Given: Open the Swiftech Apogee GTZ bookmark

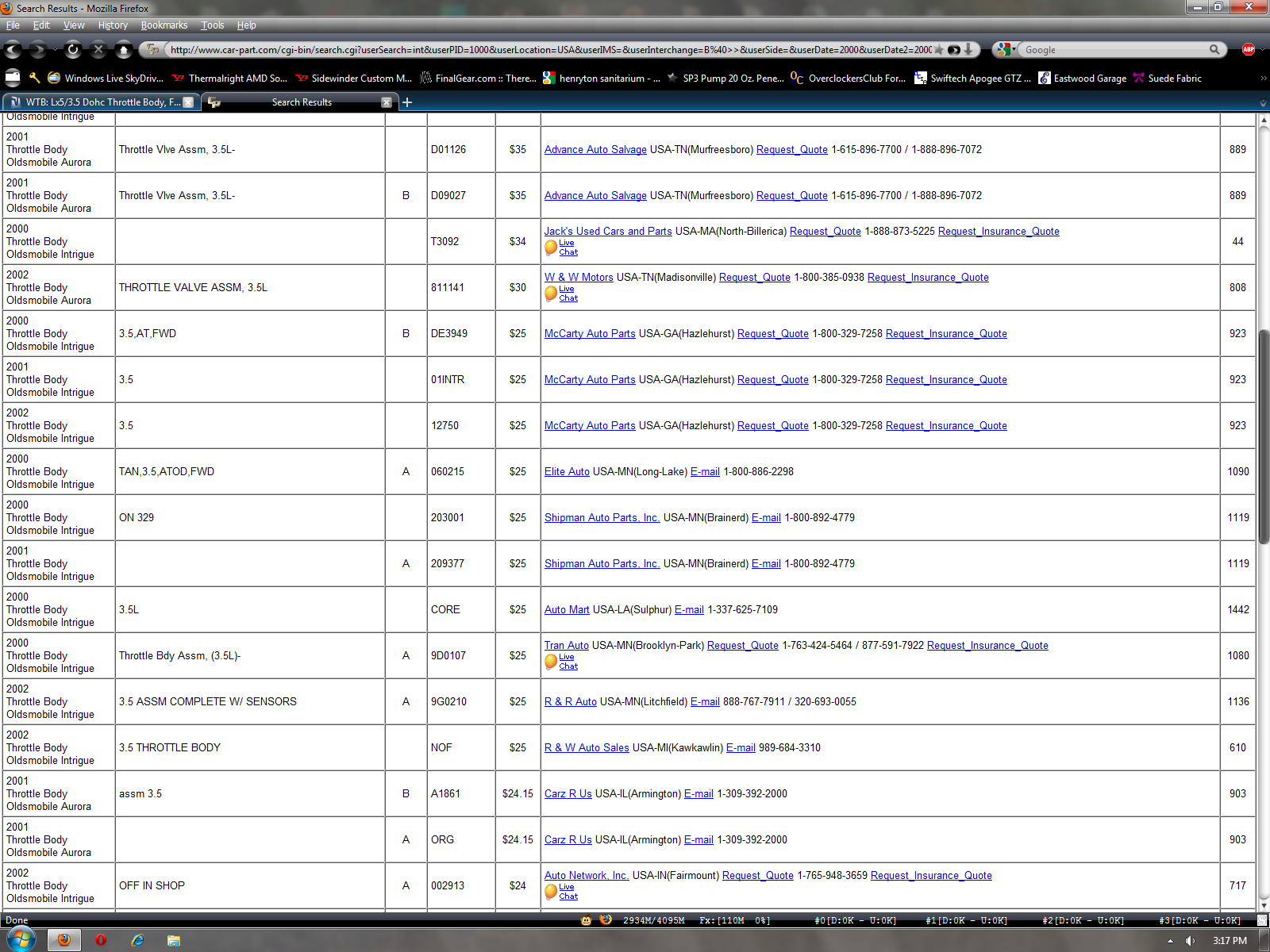Looking at the screenshot, I should tap(973, 78).
